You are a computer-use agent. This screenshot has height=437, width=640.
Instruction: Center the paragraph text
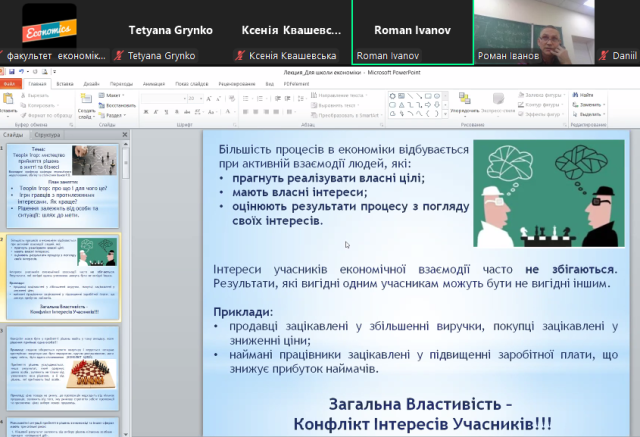pyautogui.click(x=256, y=112)
